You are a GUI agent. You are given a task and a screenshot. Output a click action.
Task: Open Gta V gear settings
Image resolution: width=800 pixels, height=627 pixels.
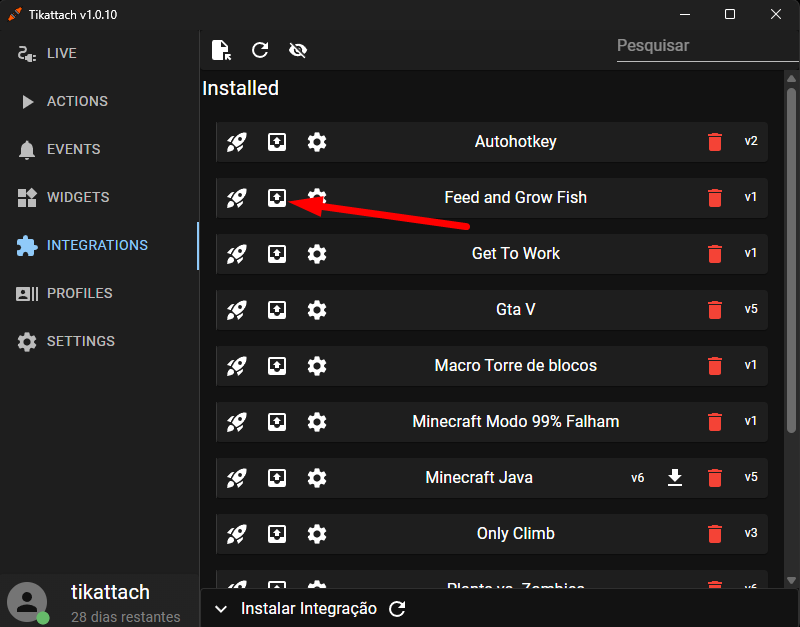[x=317, y=310]
